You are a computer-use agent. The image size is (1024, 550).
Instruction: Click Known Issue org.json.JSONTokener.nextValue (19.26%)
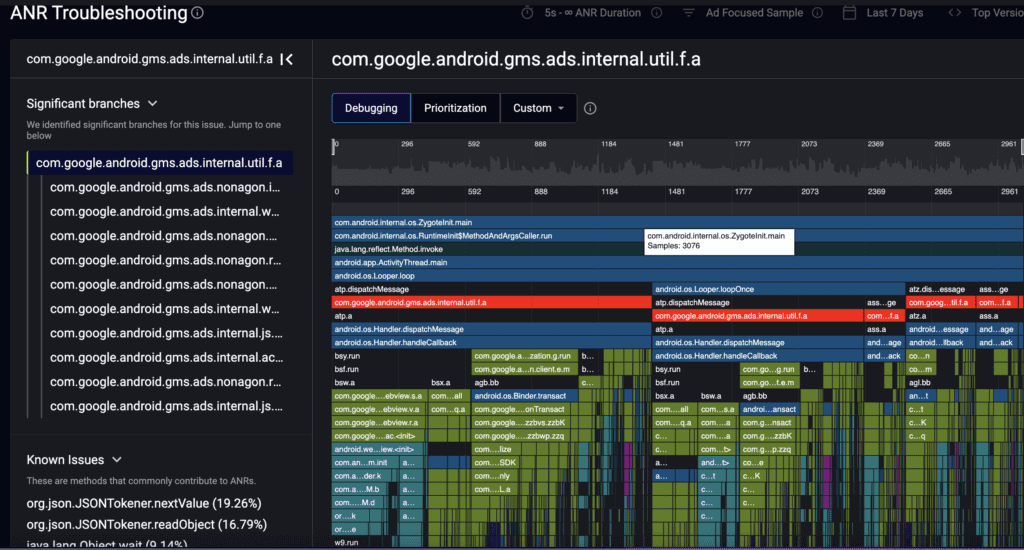point(144,504)
